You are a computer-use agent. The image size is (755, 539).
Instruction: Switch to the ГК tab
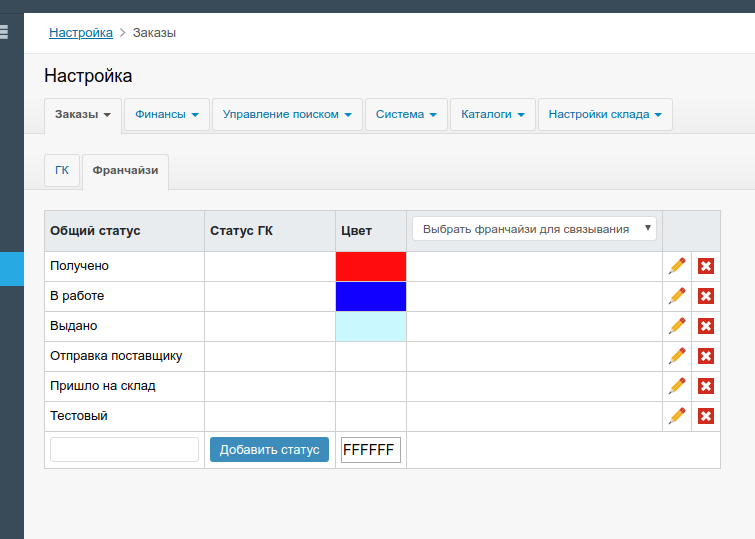pos(62,171)
